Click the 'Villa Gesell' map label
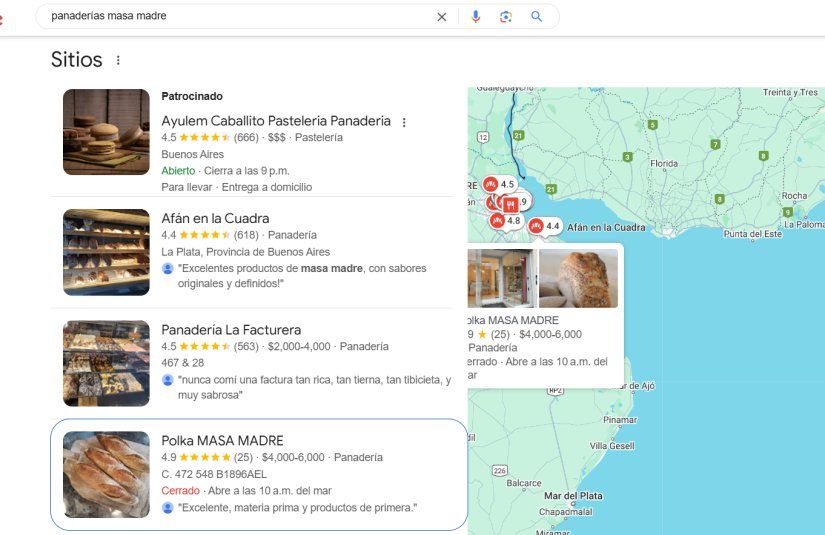This screenshot has height=535, width=825. pos(612,446)
